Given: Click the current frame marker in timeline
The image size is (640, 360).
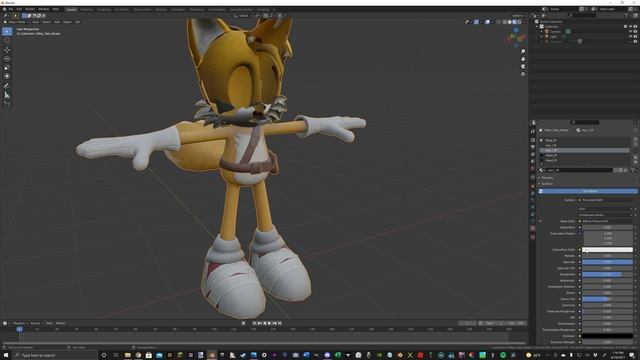Looking at the screenshot, I should click(x=19, y=329).
